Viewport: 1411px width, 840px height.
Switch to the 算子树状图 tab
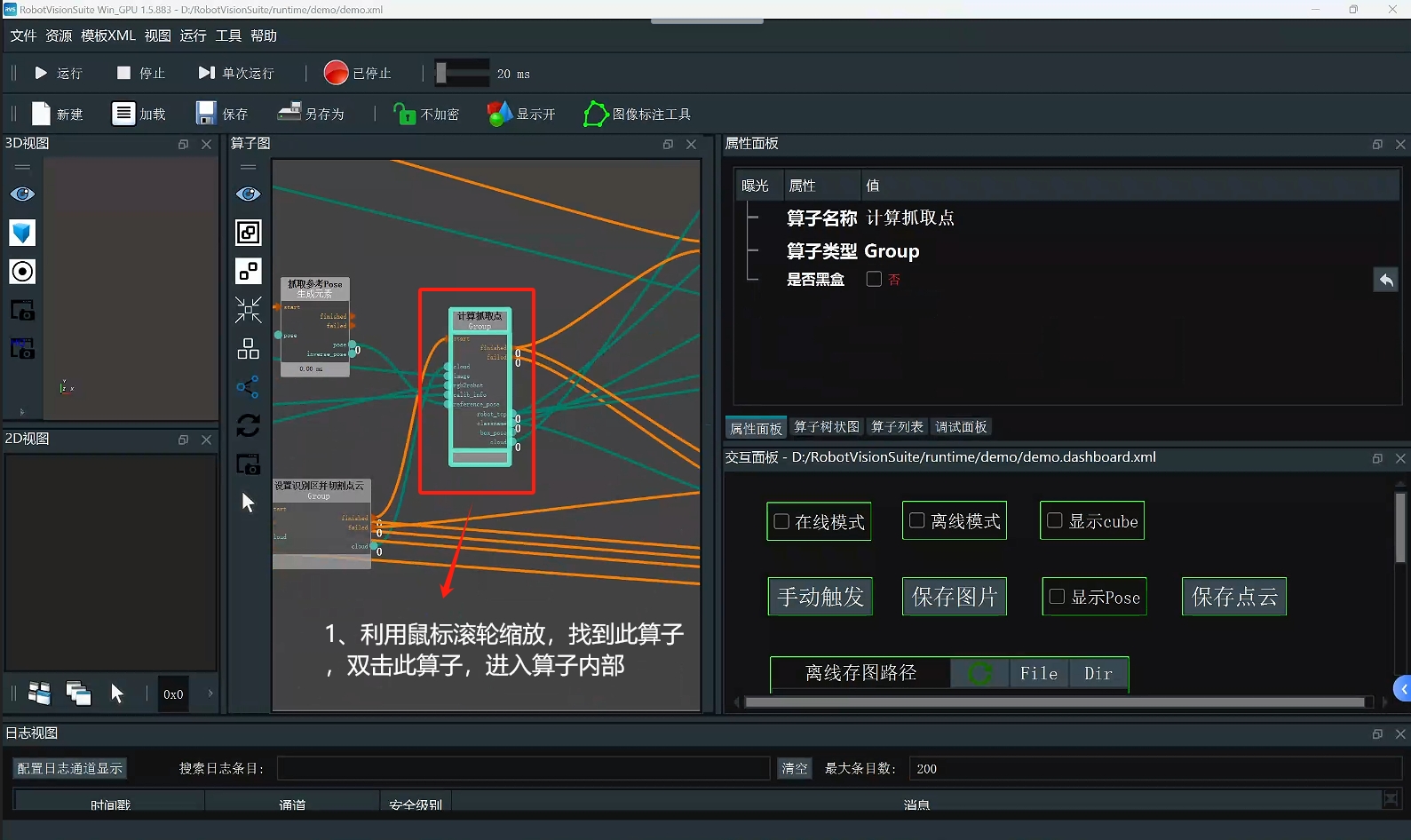click(x=827, y=427)
